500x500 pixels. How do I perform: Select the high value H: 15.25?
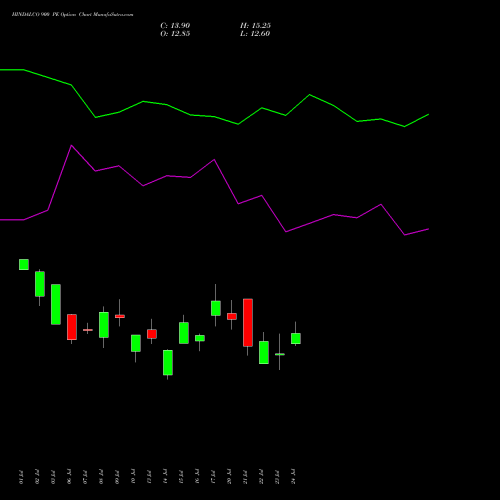255,26
